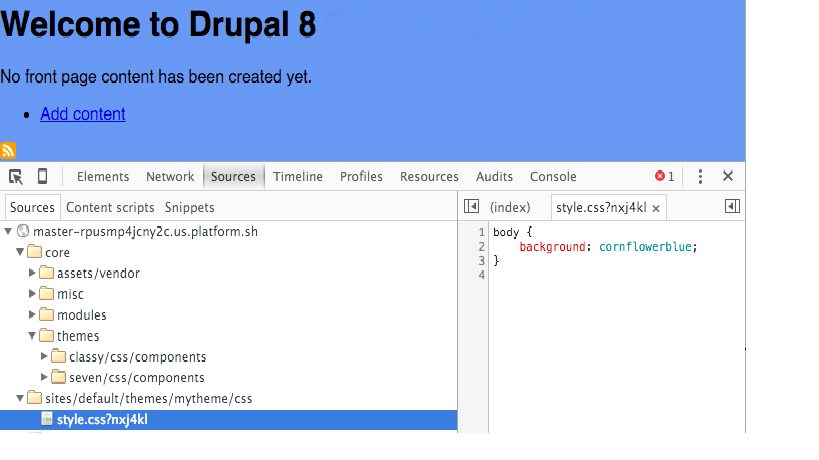Click the domain globe icon in tree
The width and height of the screenshot is (819, 460).
tap(23, 231)
